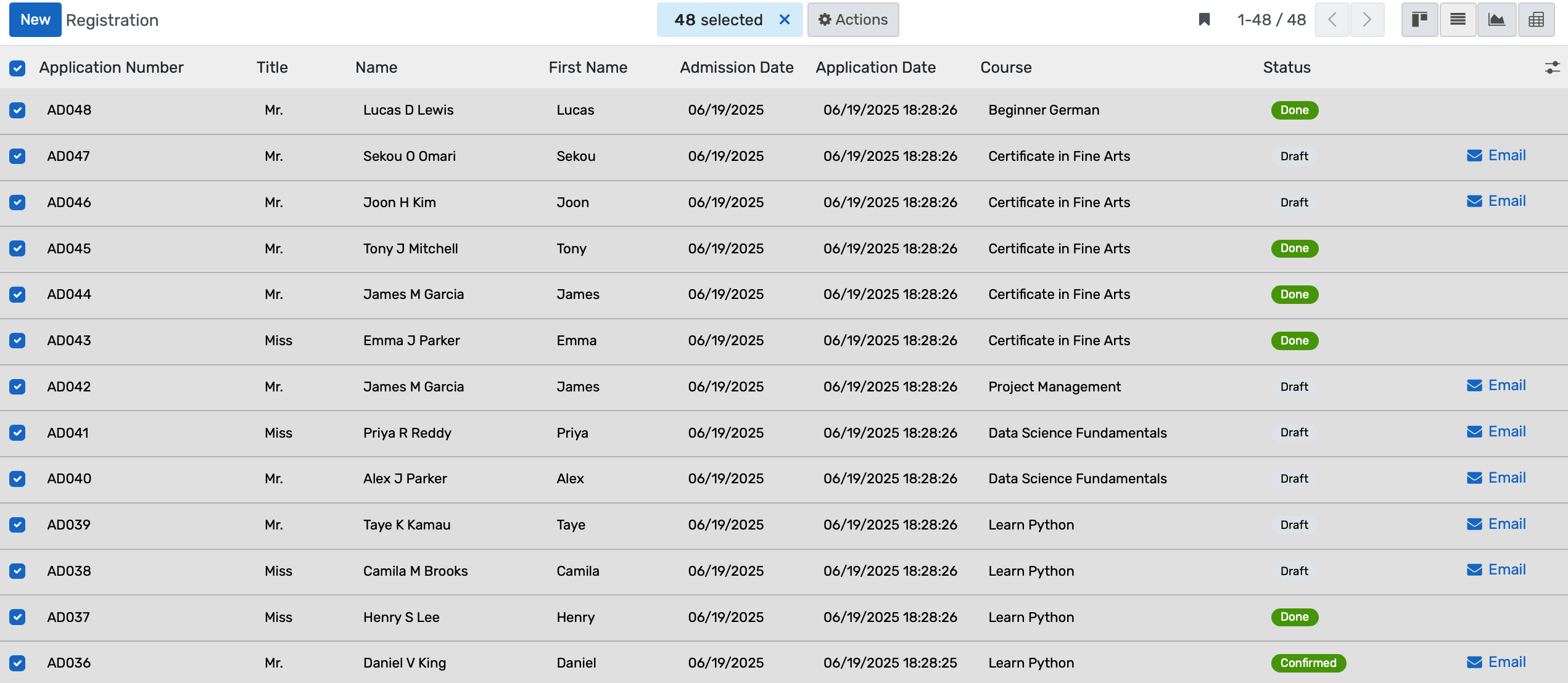This screenshot has height=683, width=1568.
Task: Click the 1-48 / 48 pager counter
Action: coord(1271,20)
